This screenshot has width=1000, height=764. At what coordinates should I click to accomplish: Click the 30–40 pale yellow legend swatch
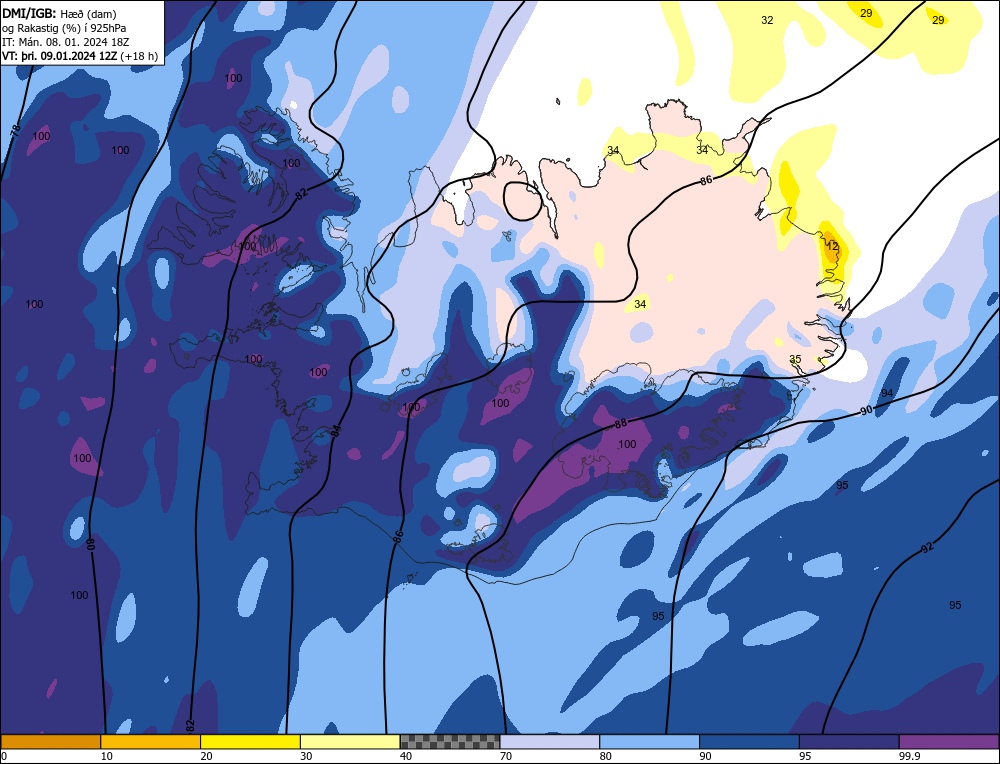(x=350, y=742)
